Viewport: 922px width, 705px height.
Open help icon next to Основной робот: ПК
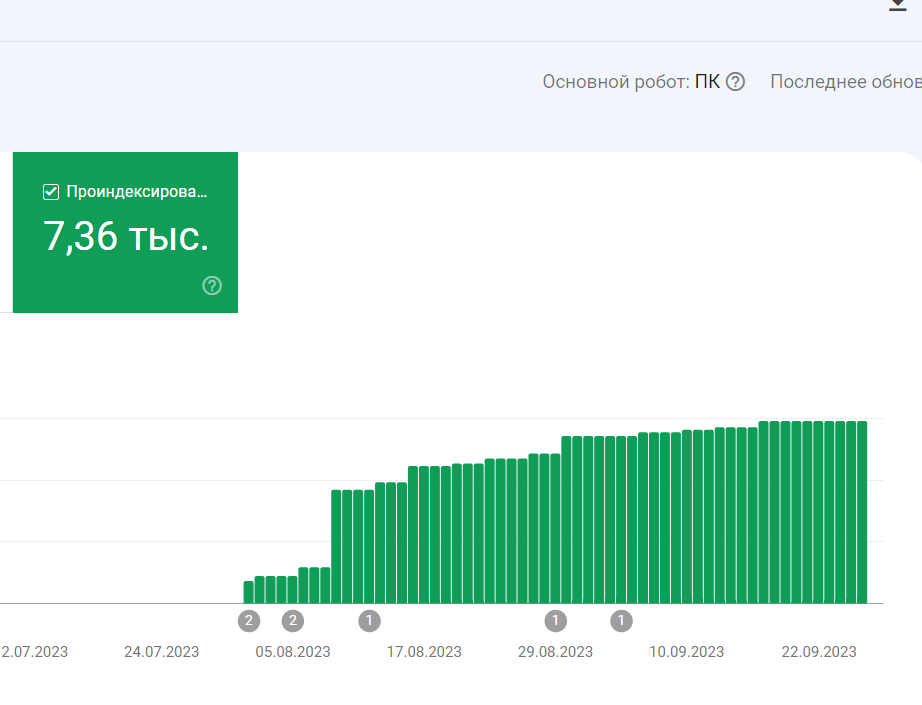click(x=735, y=82)
